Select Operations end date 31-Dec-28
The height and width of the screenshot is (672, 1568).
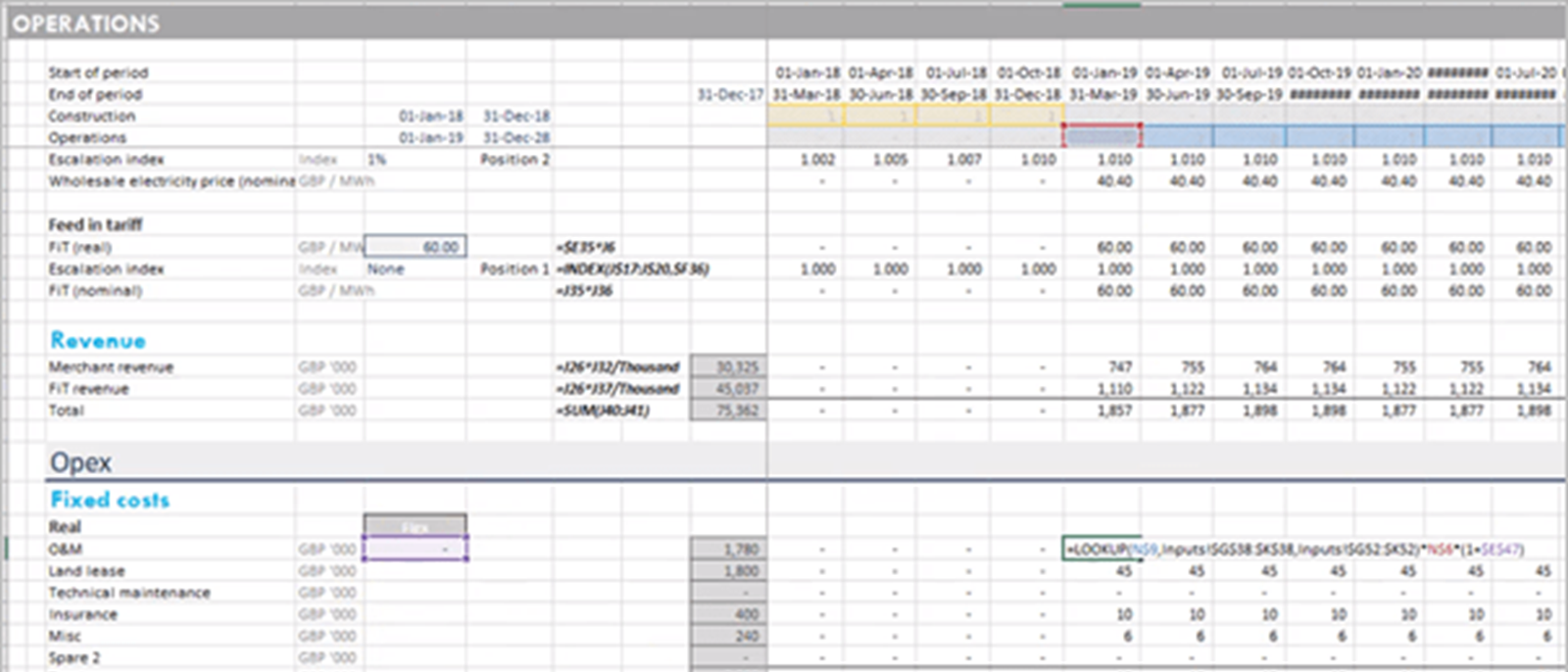click(x=516, y=138)
